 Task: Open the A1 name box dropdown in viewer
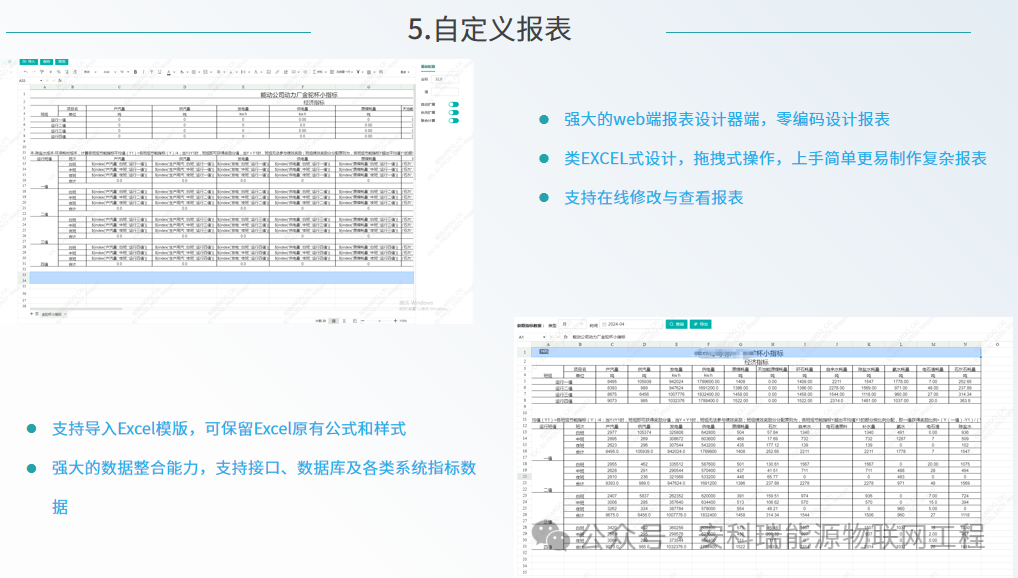pyautogui.click(x=544, y=337)
